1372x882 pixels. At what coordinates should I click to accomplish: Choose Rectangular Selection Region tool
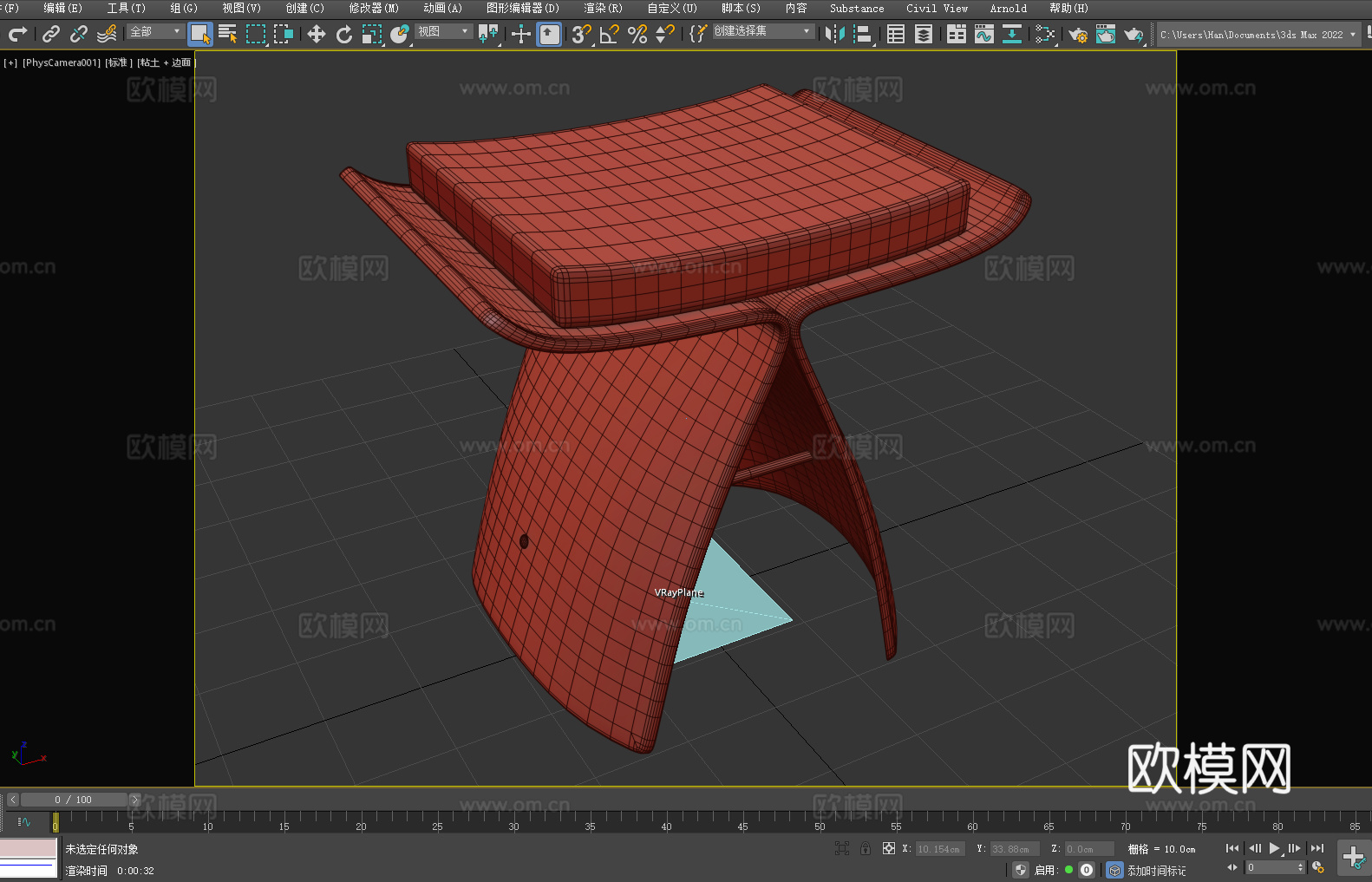pos(256,34)
